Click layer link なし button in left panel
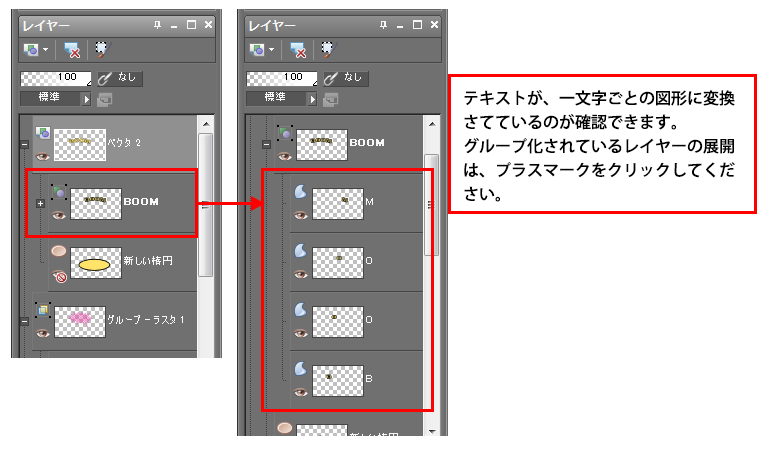770x450 pixels. pos(119,78)
